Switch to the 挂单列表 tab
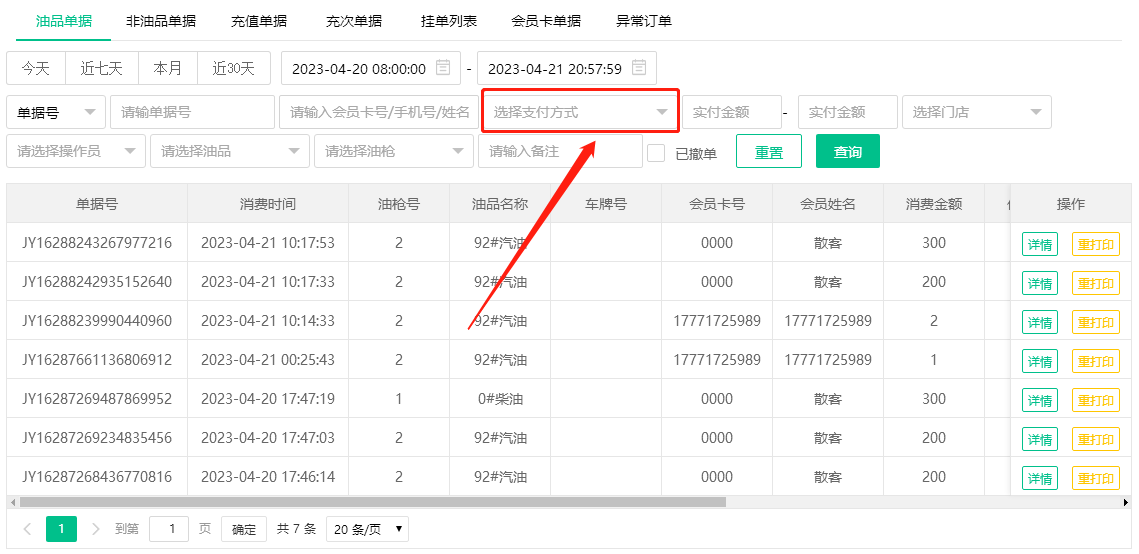 tap(449, 21)
